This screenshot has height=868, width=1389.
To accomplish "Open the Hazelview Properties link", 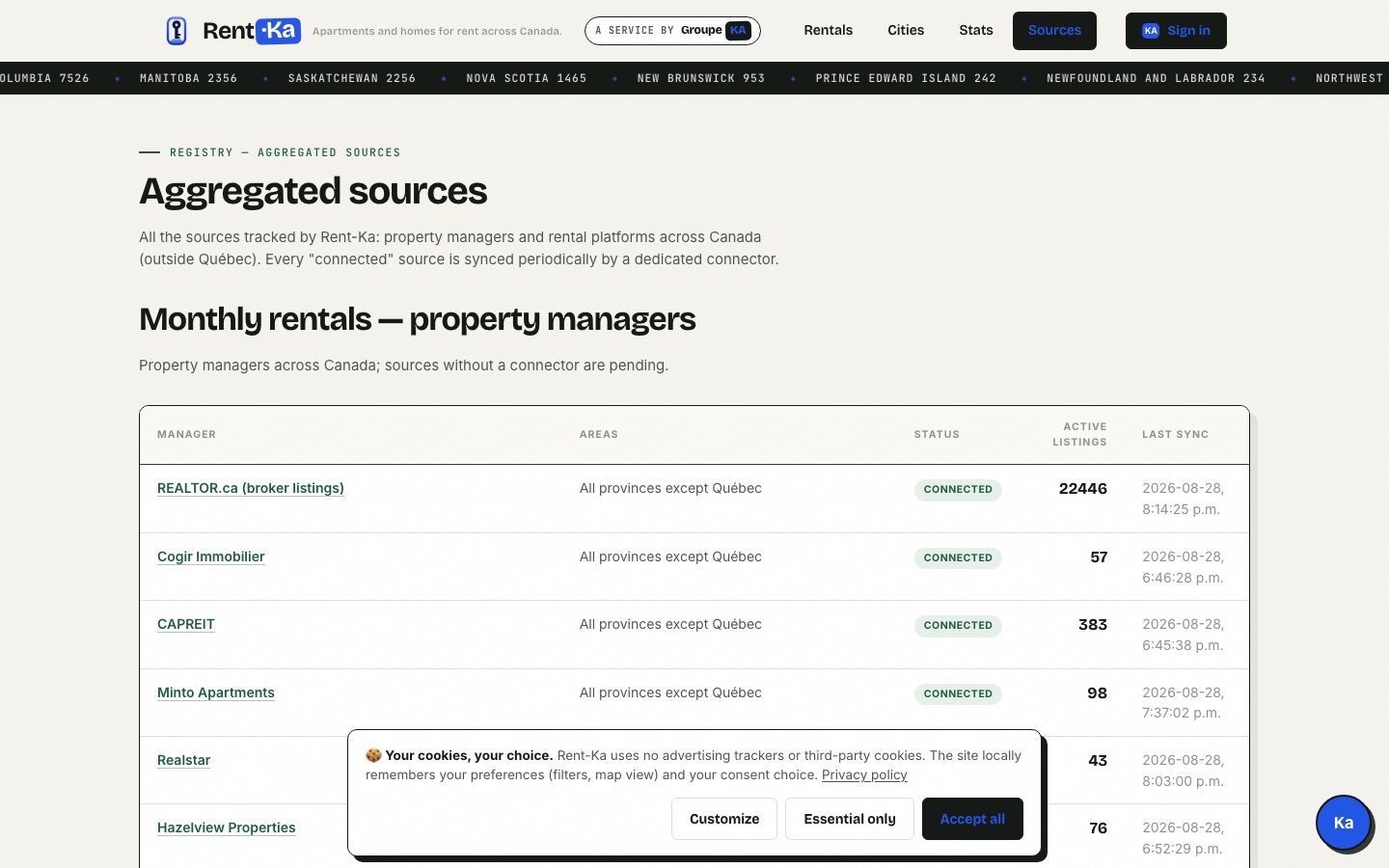I will click(x=227, y=827).
